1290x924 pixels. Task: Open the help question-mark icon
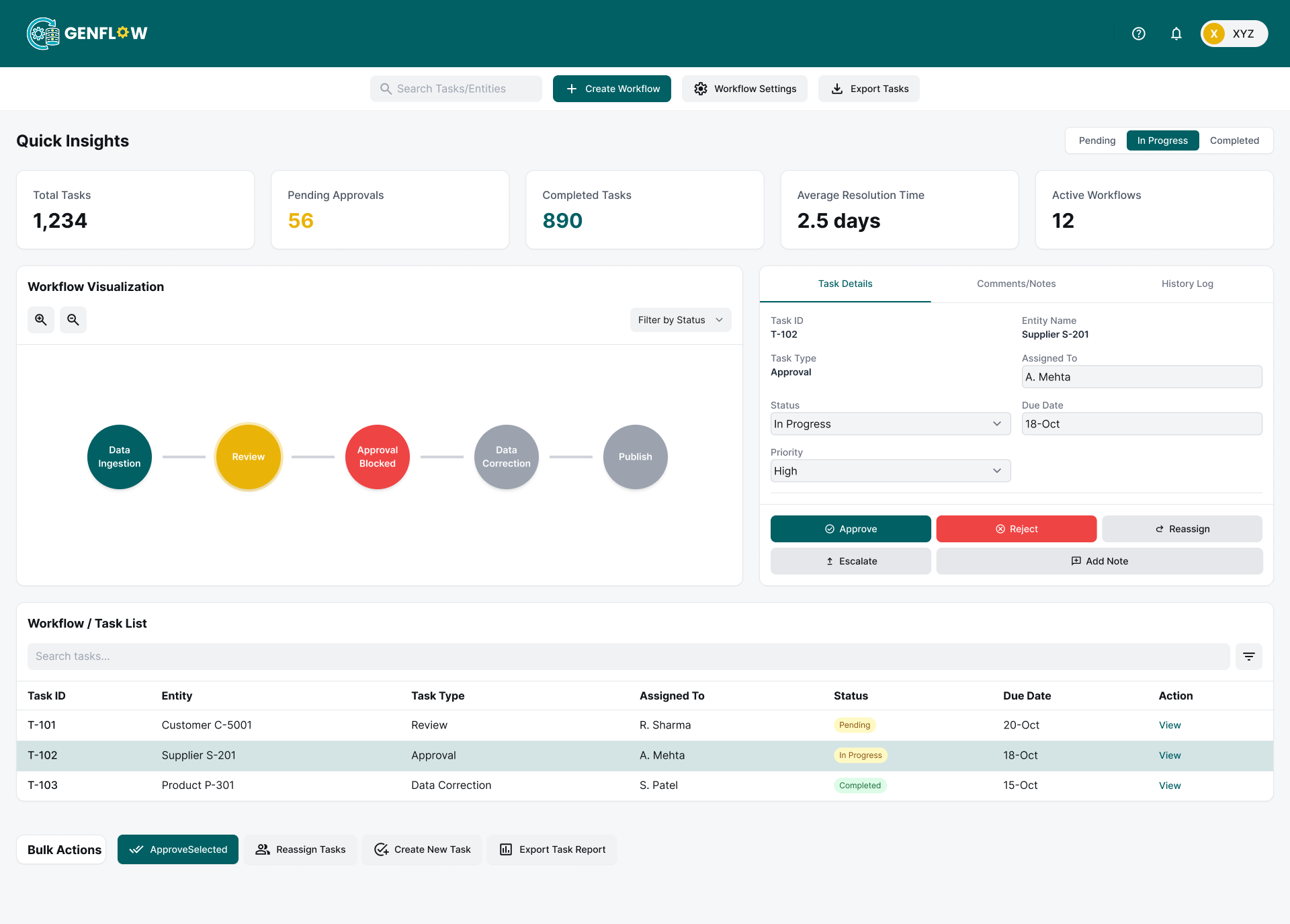click(1139, 34)
